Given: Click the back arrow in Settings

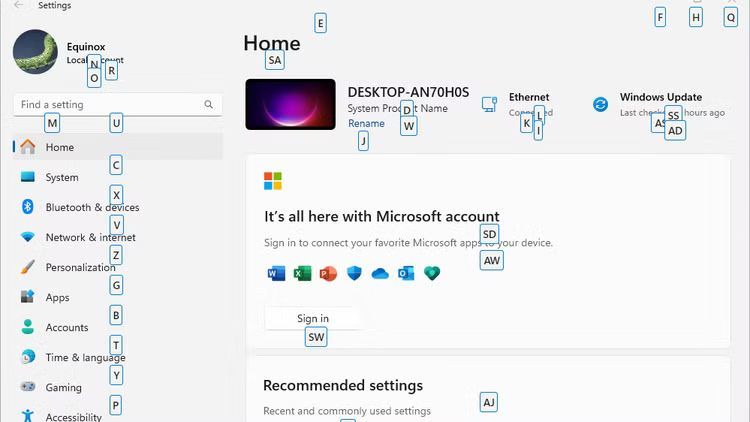Looking at the screenshot, I should 19,5.
